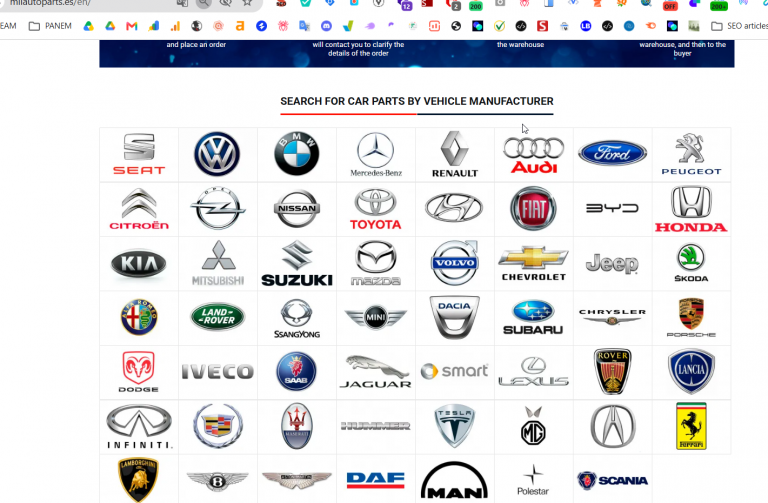Open the SEAT car parts page
Viewport: 768px width, 503px height.
[139, 154]
